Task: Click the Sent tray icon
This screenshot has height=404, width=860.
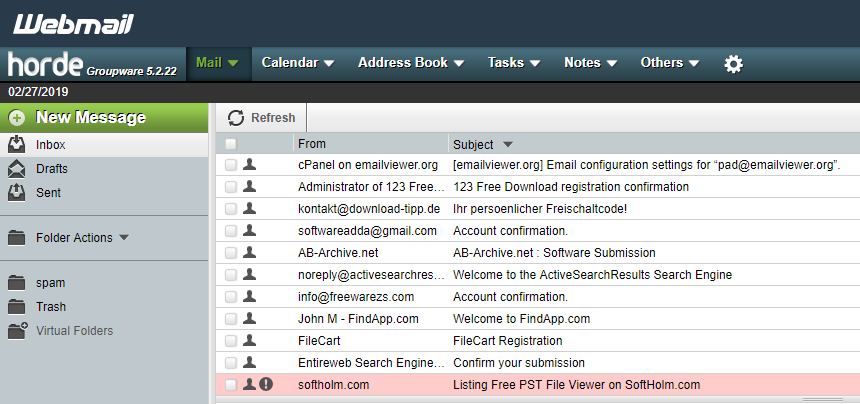Action: pyautogui.click(x=16, y=192)
